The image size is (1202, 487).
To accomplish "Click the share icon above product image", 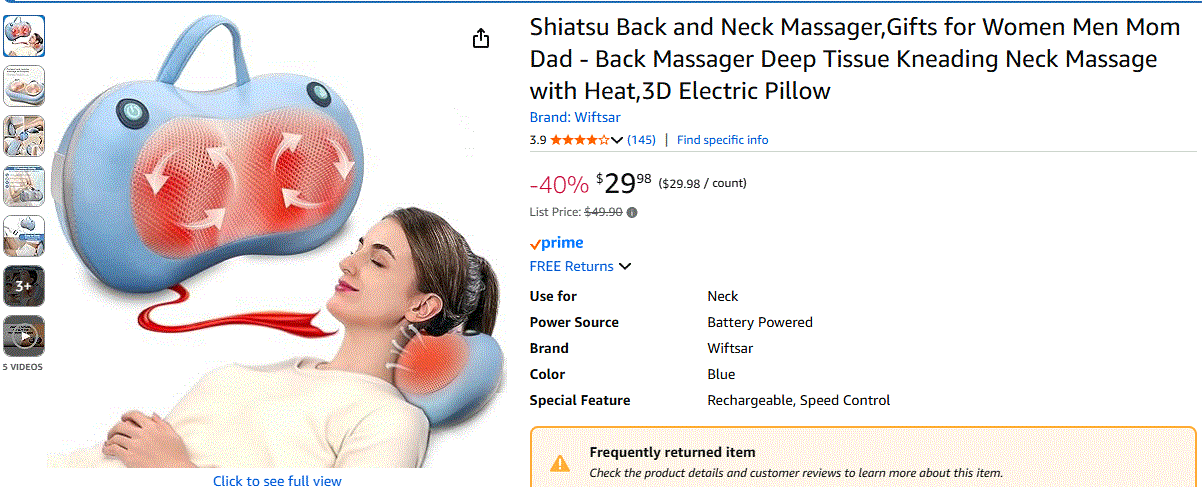I will click(481, 38).
